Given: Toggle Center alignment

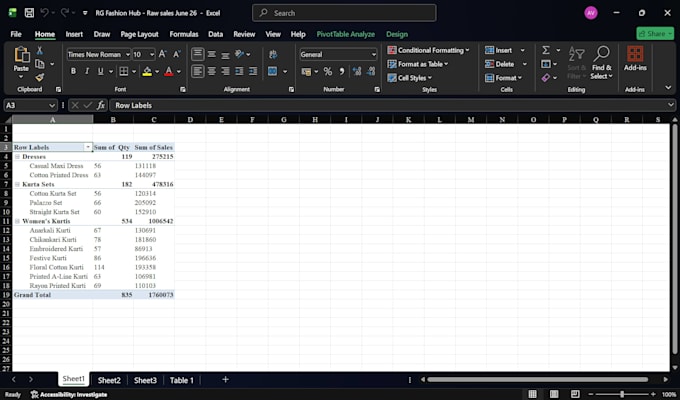Looking at the screenshot, I should (x=212, y=71).
